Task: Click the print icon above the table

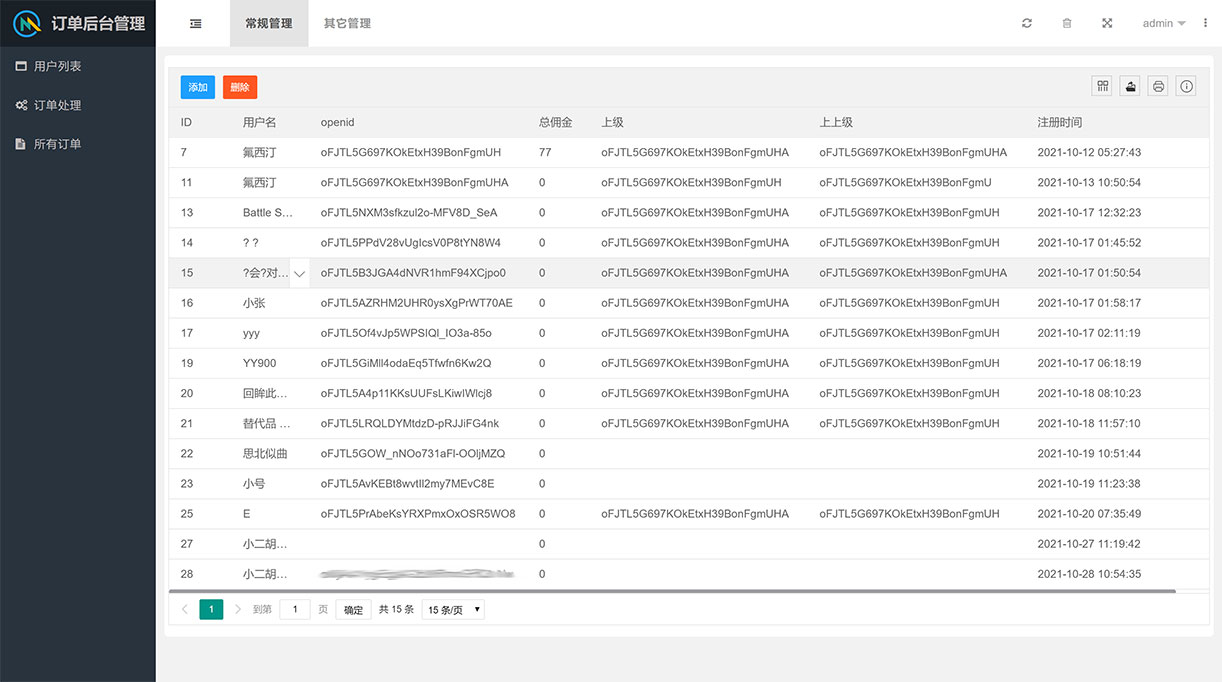Action: (x=1157, y=86)
